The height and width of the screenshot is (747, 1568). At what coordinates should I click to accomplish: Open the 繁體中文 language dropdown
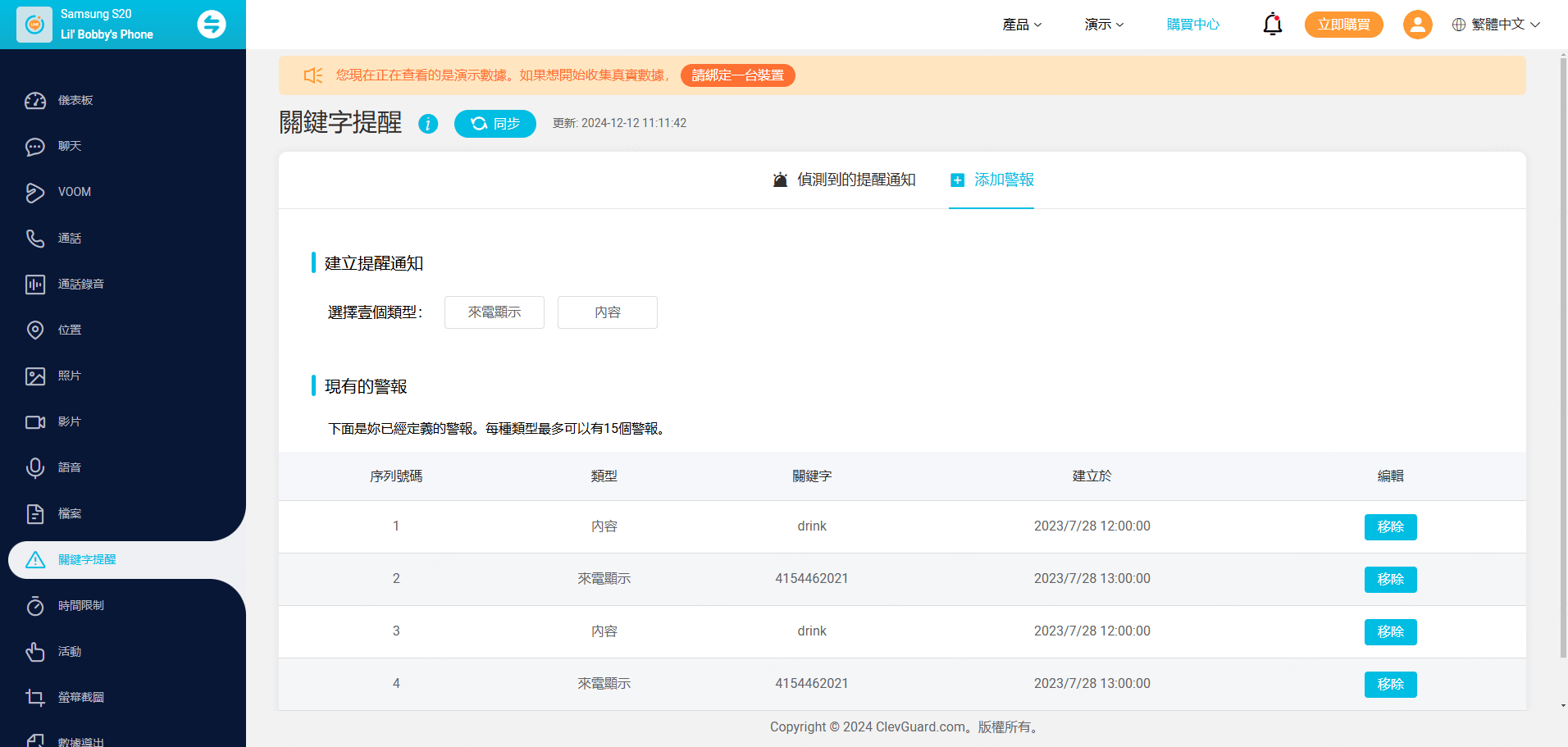(x=1497, y=25)
